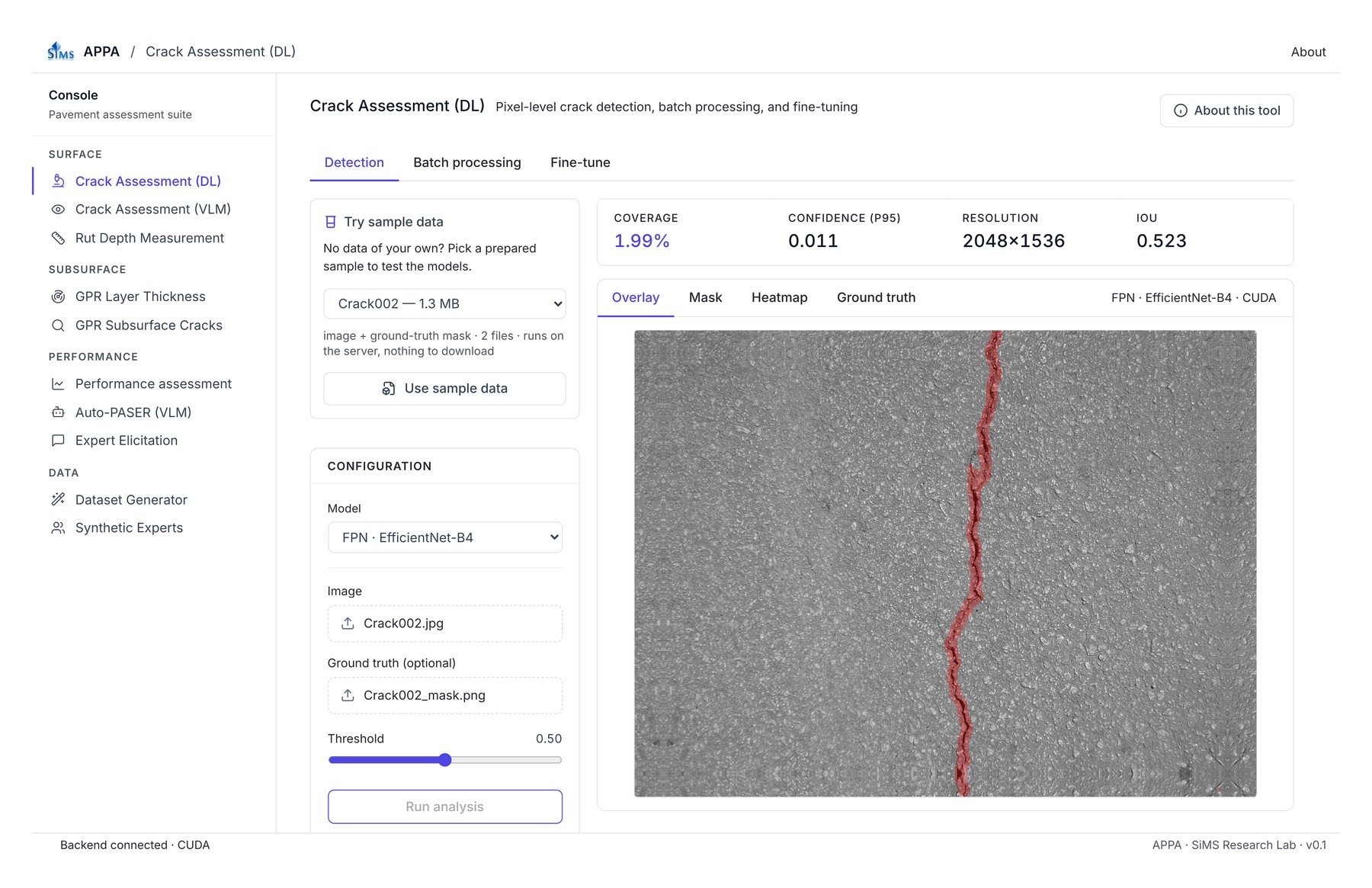The width and height of the screenshot is (1372, 888).
Task: Switch to the Fine-tune tab
Action: pyautogui.click(x=580, y=162)
